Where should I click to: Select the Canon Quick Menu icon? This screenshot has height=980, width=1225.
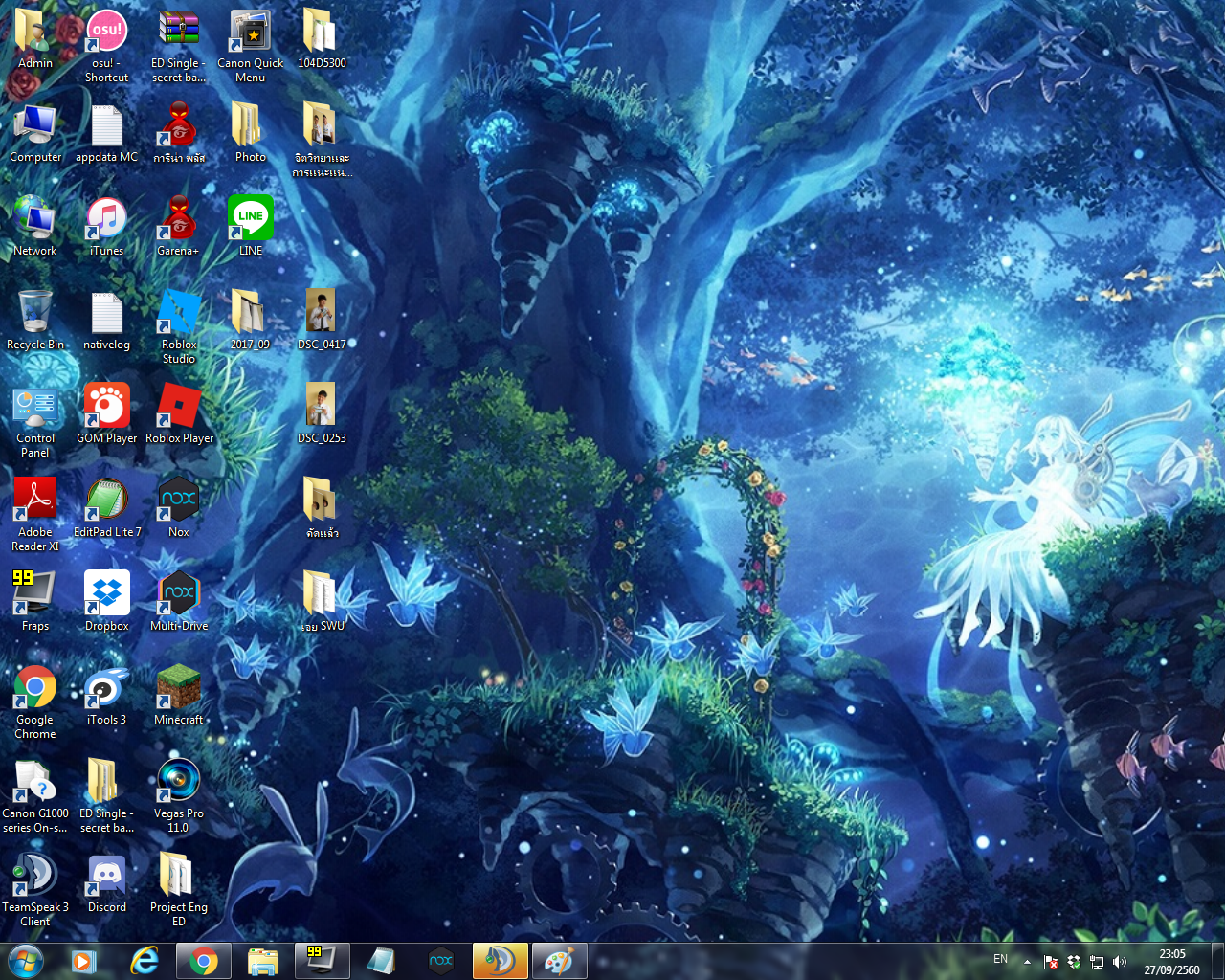click(251, 45)
